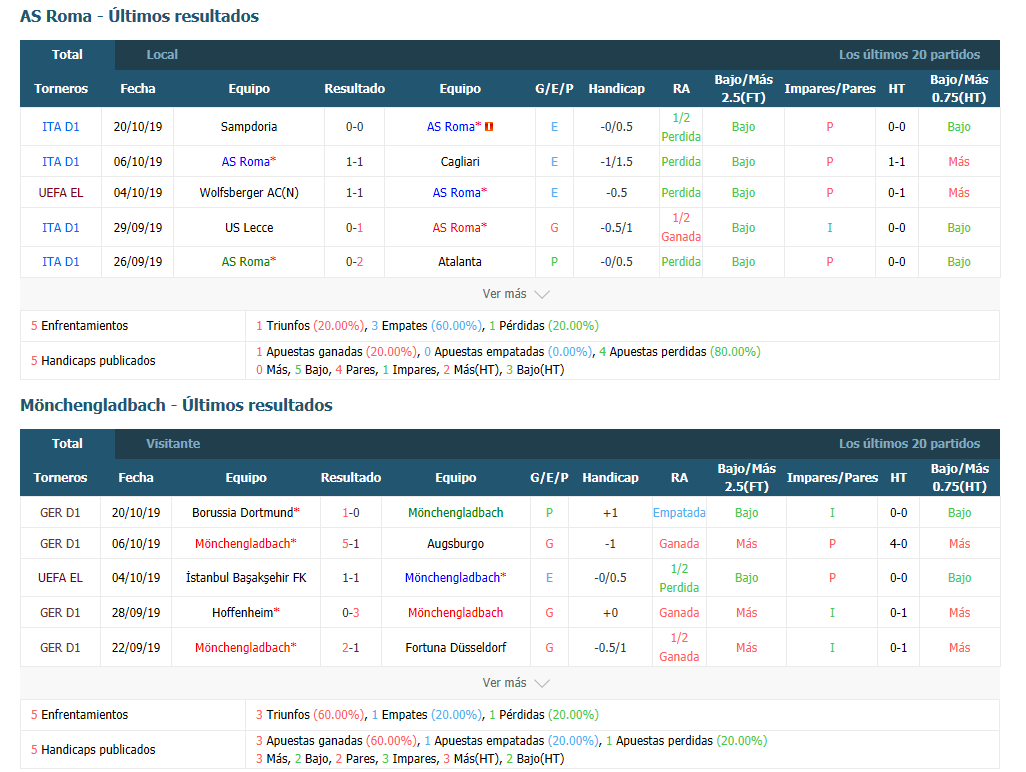Click AS Roma in Sampdoria match row
1026x772 pixels.
click(x=453, y=127)
